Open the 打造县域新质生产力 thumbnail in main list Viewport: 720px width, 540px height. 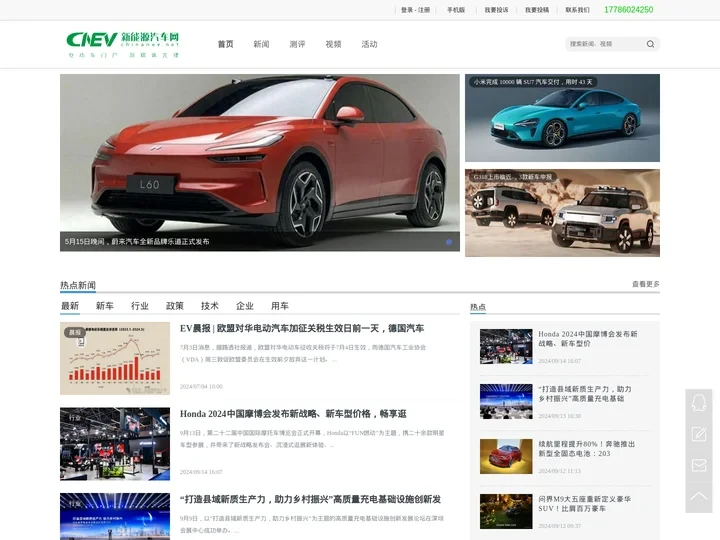[115, 517]
